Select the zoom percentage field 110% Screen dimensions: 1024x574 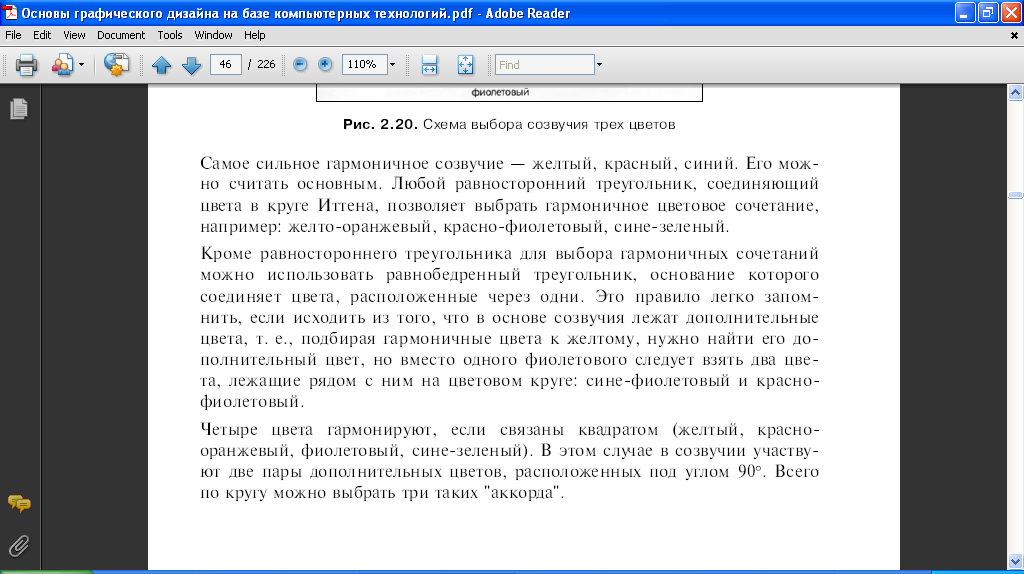pos(364,64)
